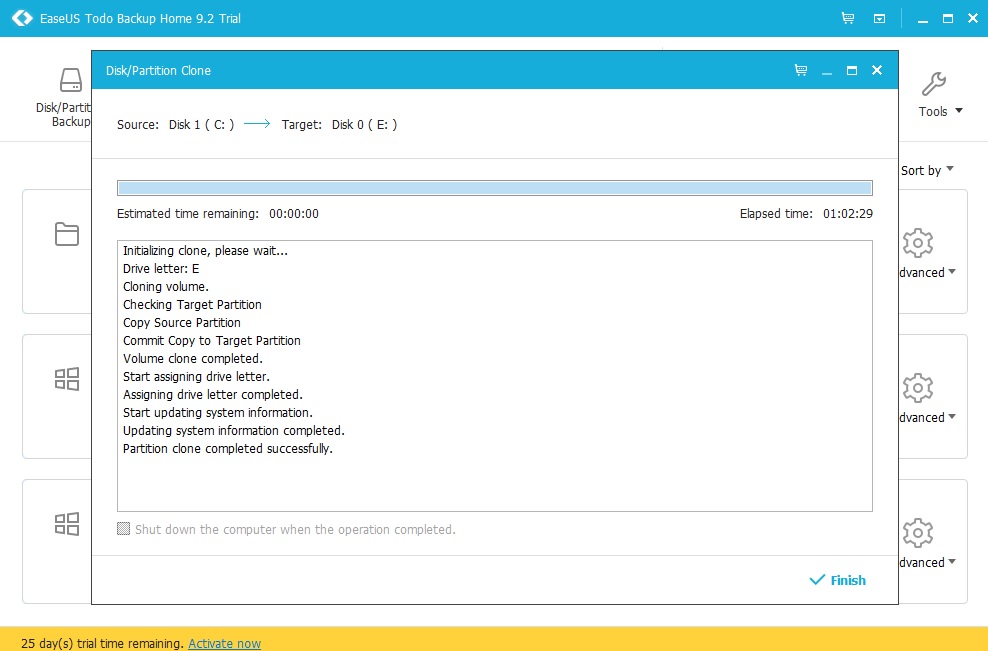Click the estimated time remaining value 00:00:00
The height and width of the screenshot is (651, 988).
(294, 214)
